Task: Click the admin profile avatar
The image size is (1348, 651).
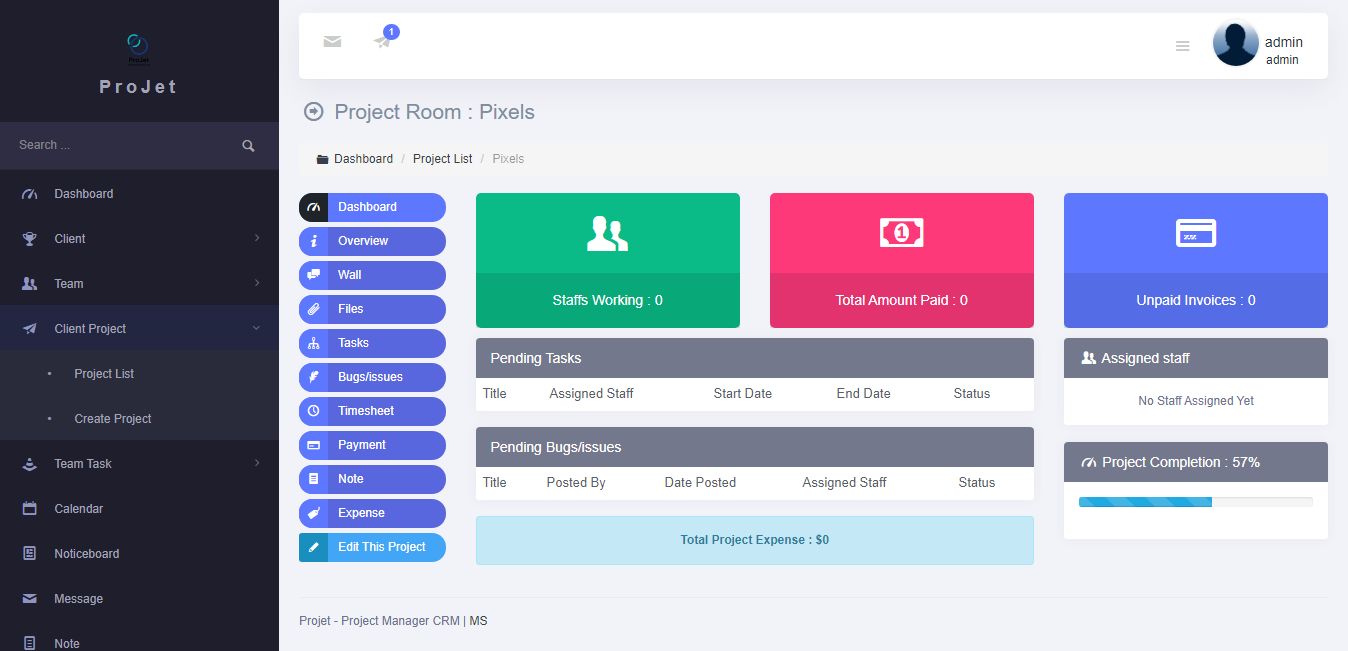Action: (1235, 45)
